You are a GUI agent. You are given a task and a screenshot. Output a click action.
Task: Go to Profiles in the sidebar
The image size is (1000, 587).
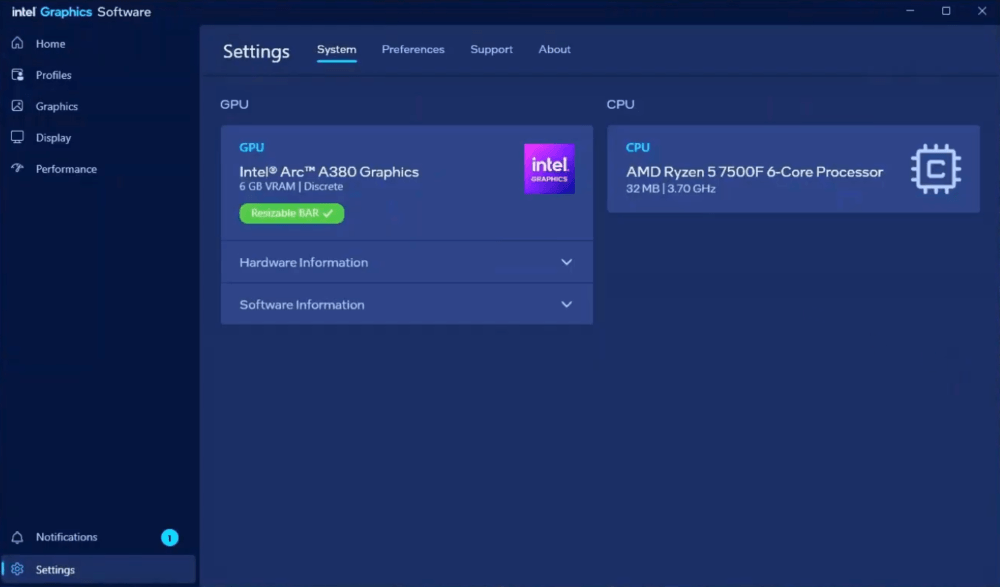click(x=54, y=75)
